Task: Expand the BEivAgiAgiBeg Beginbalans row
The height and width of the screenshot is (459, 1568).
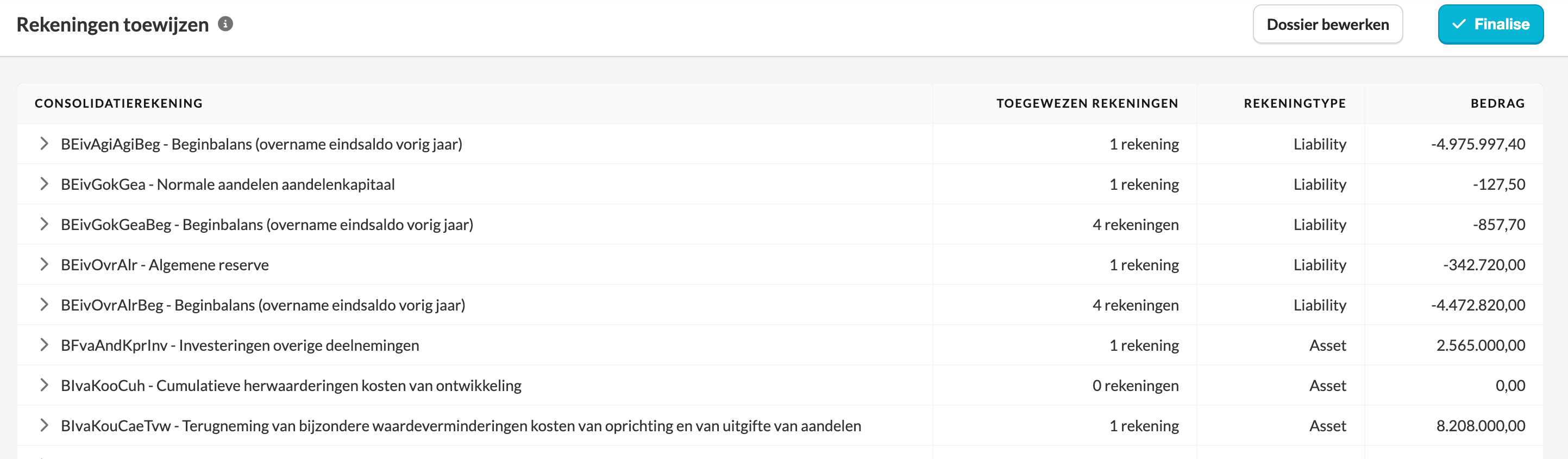Action: point(44,144)
